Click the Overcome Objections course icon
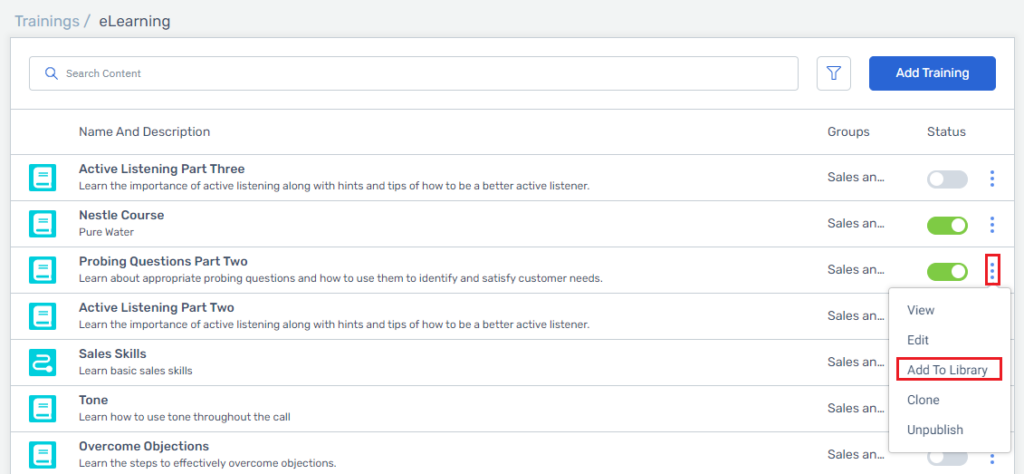This screenshot has width=1024, height=474. click(42, 455)
